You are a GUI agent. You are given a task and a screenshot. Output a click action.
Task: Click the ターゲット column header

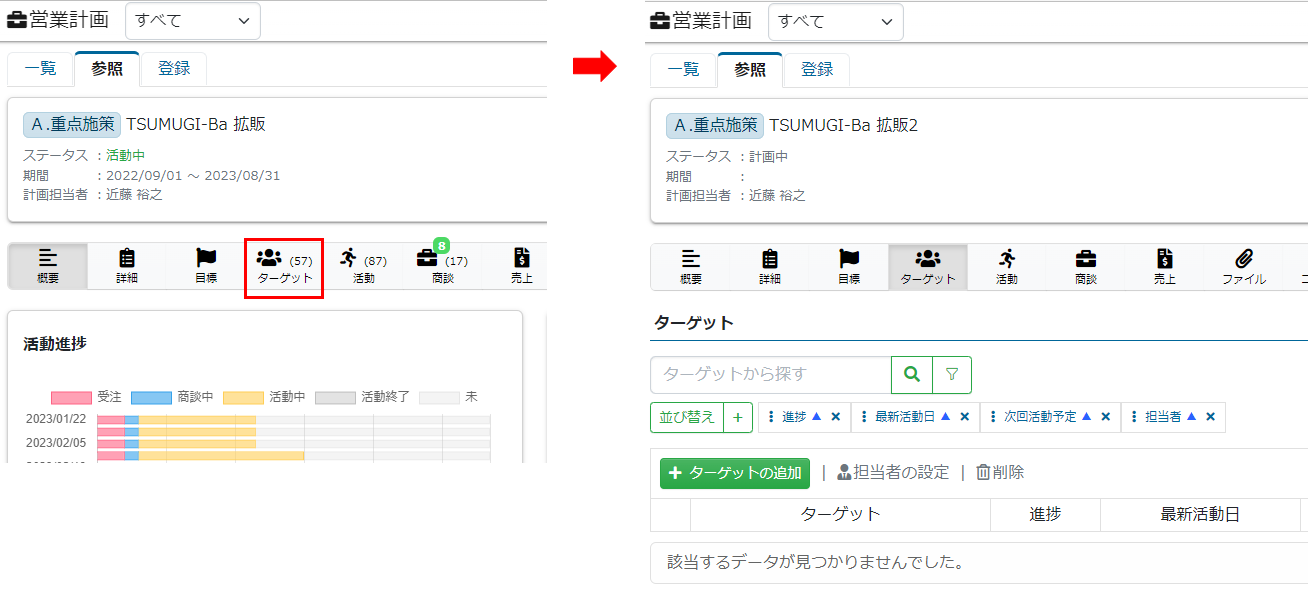840,514
